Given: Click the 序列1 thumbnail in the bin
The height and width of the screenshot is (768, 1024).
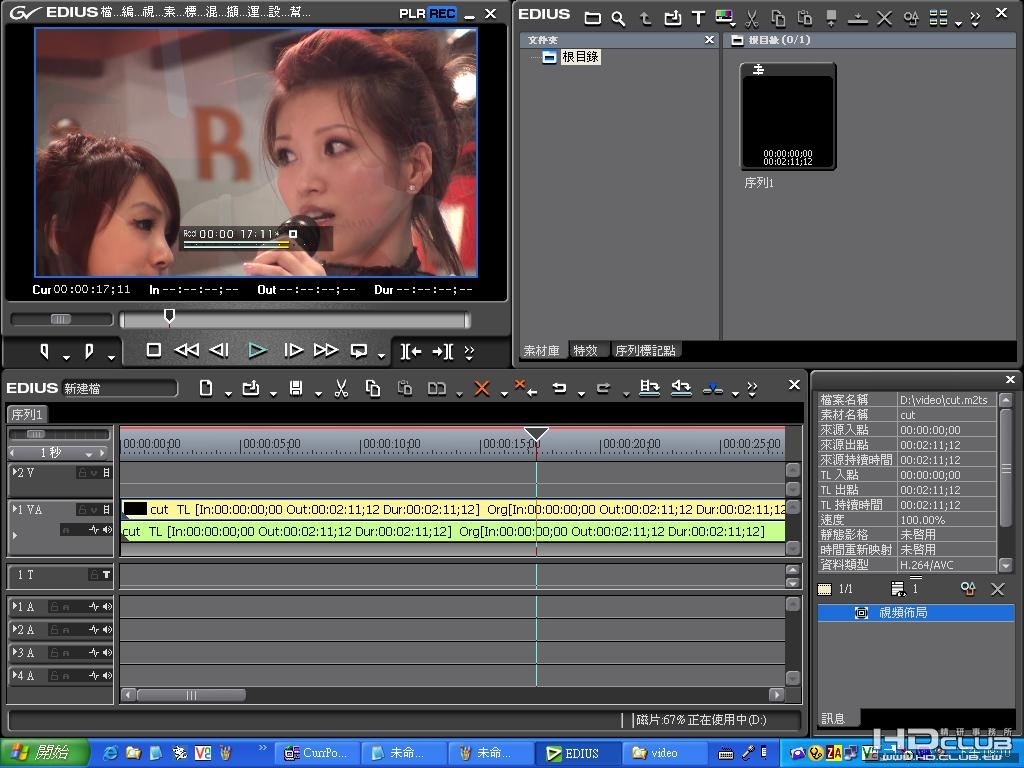Looking at the screenshot, I should 788,117.
